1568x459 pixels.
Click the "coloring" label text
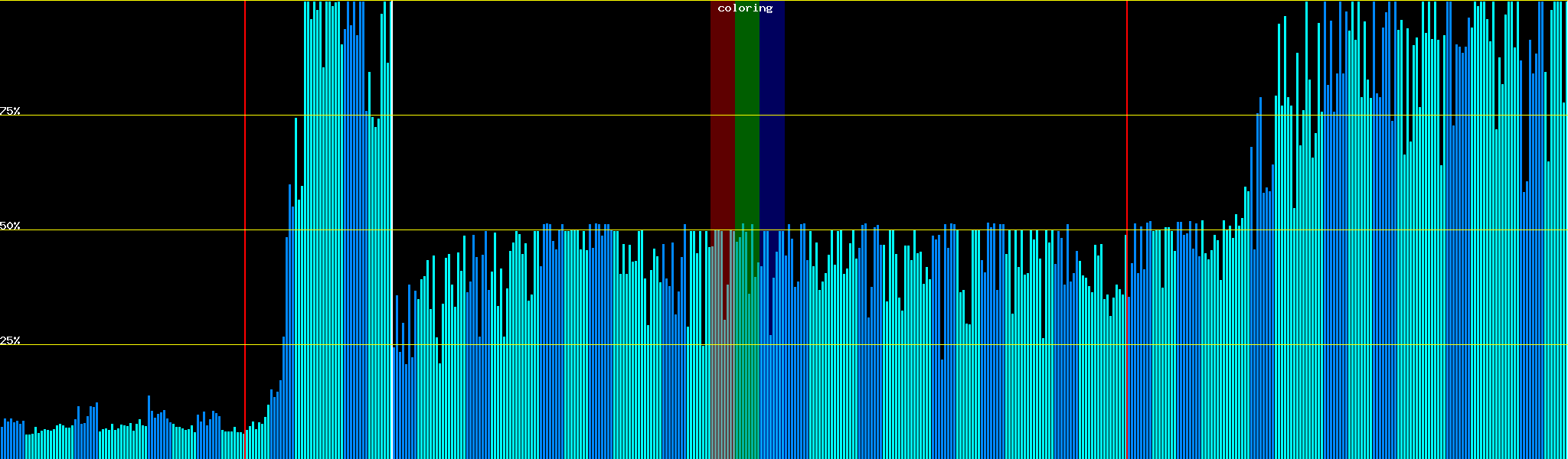[745, 8]
